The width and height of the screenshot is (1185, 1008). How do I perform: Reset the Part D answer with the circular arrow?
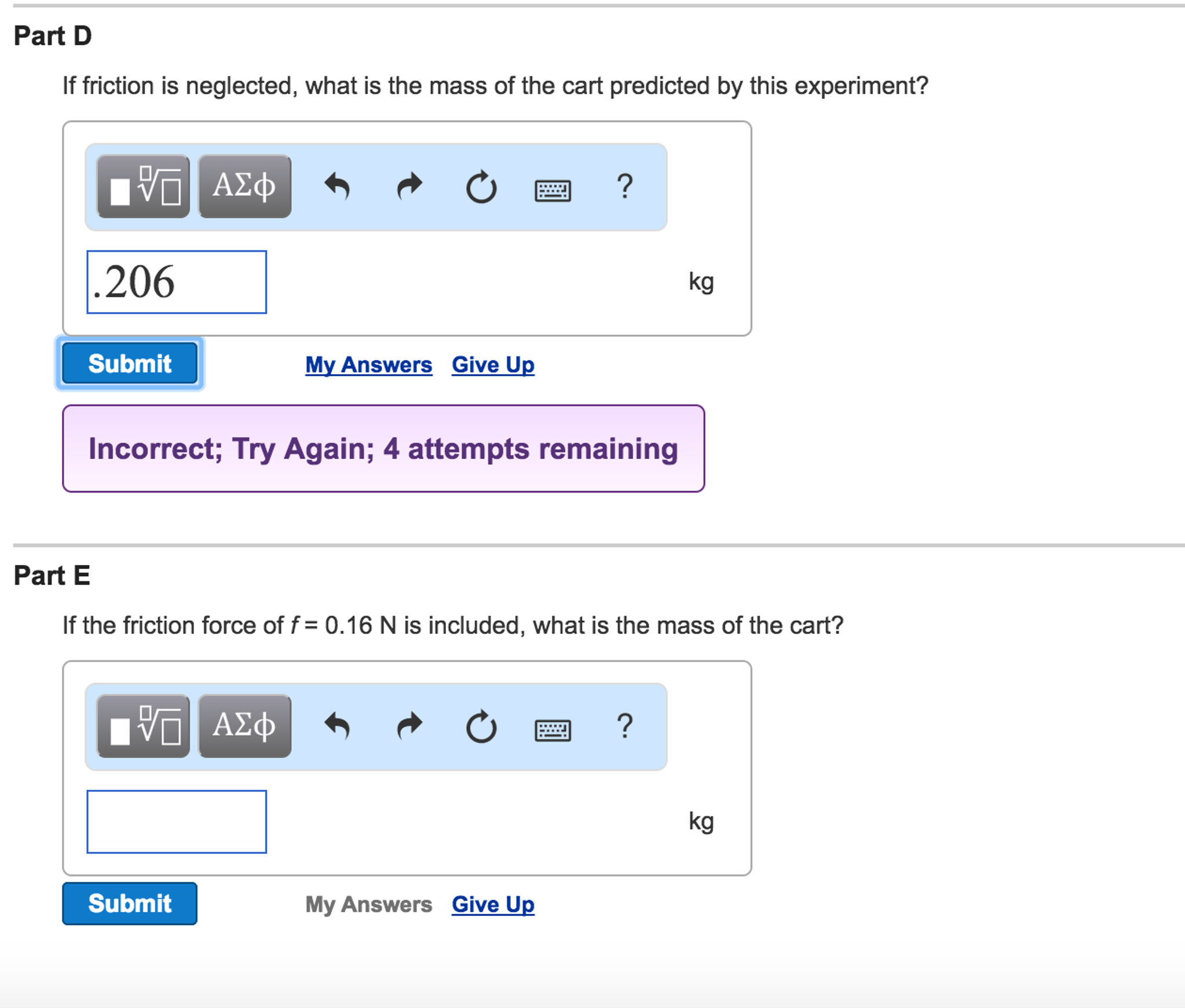[481, 187]
